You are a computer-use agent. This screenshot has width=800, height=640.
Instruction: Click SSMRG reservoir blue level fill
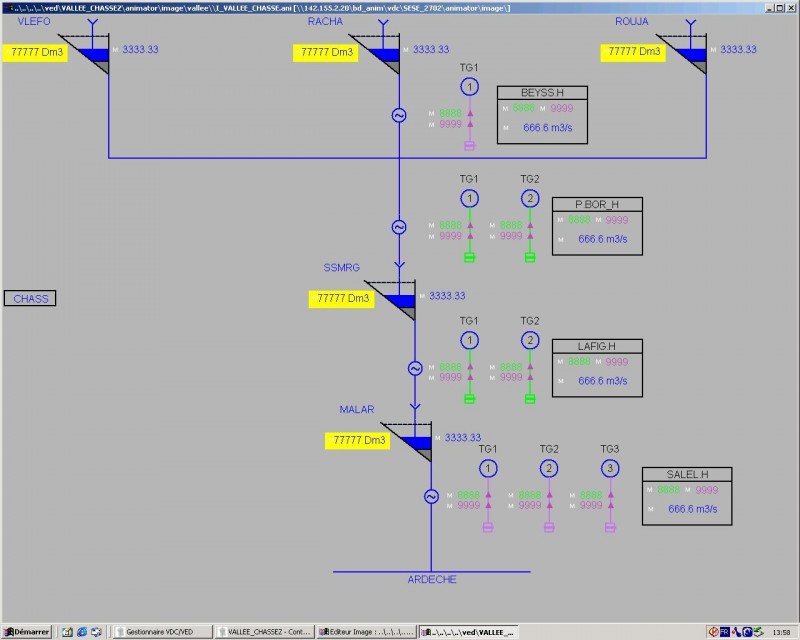(399, 297)
